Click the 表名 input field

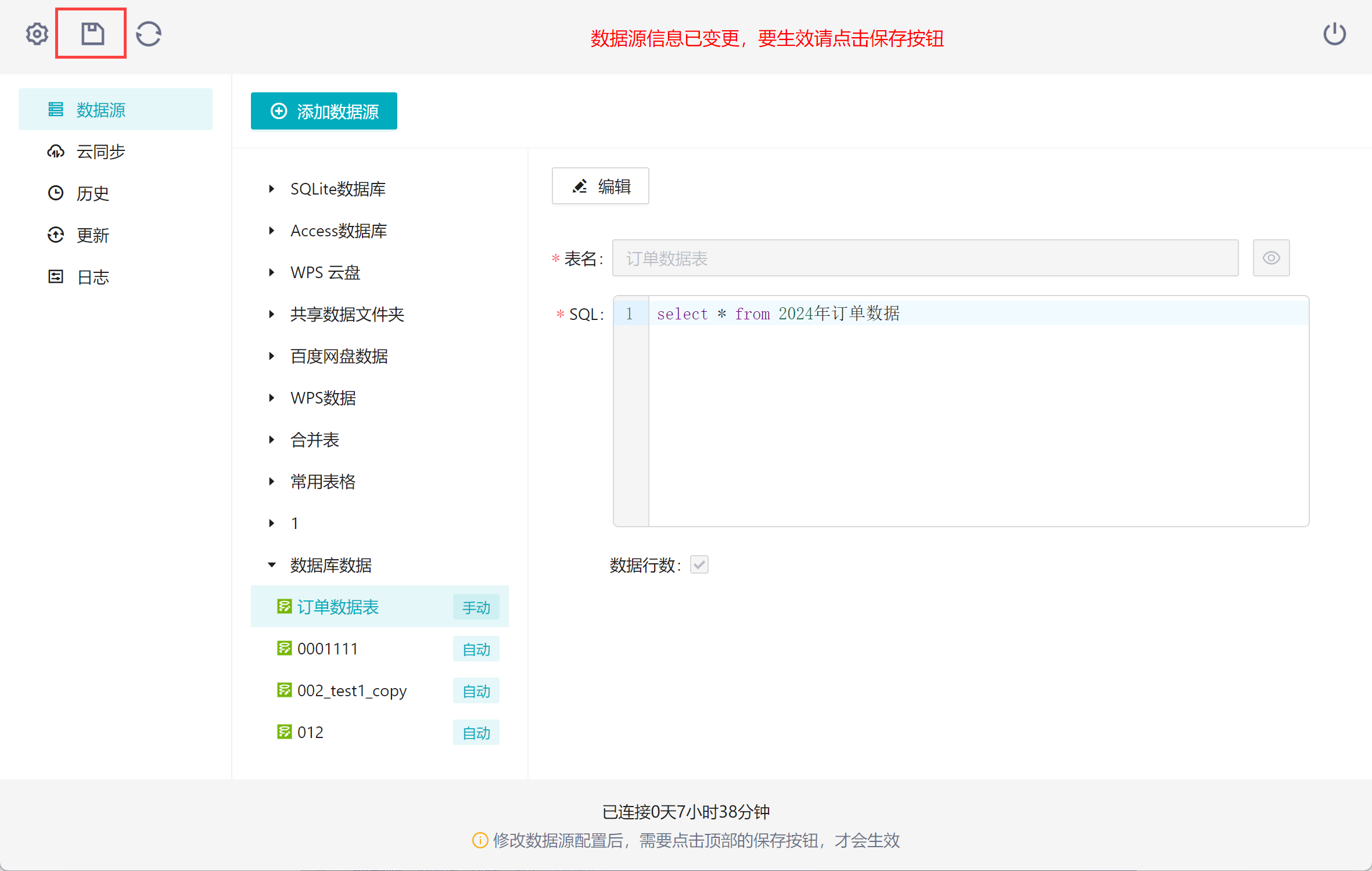[x=925, y=258]
